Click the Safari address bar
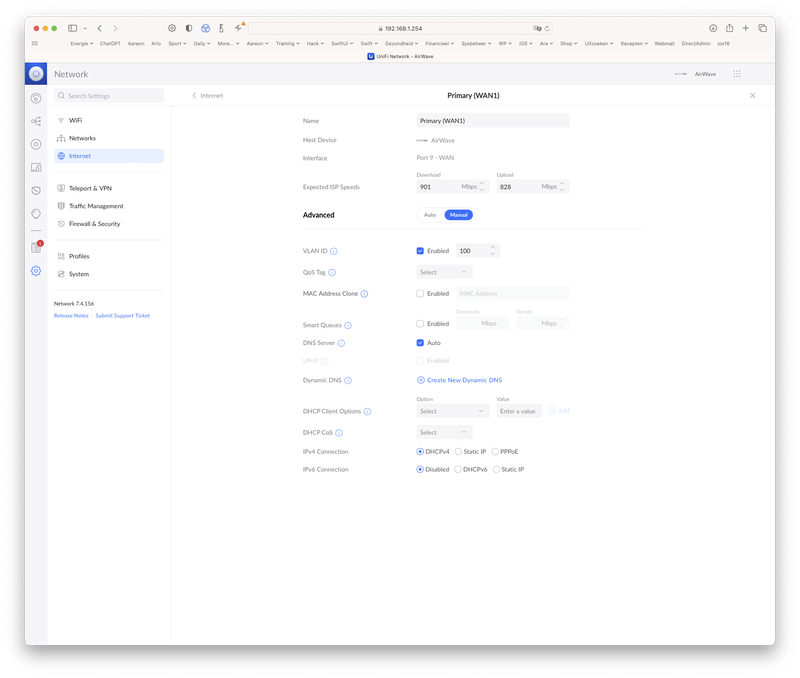Screen dimensions: 800x678 (400, 29)
